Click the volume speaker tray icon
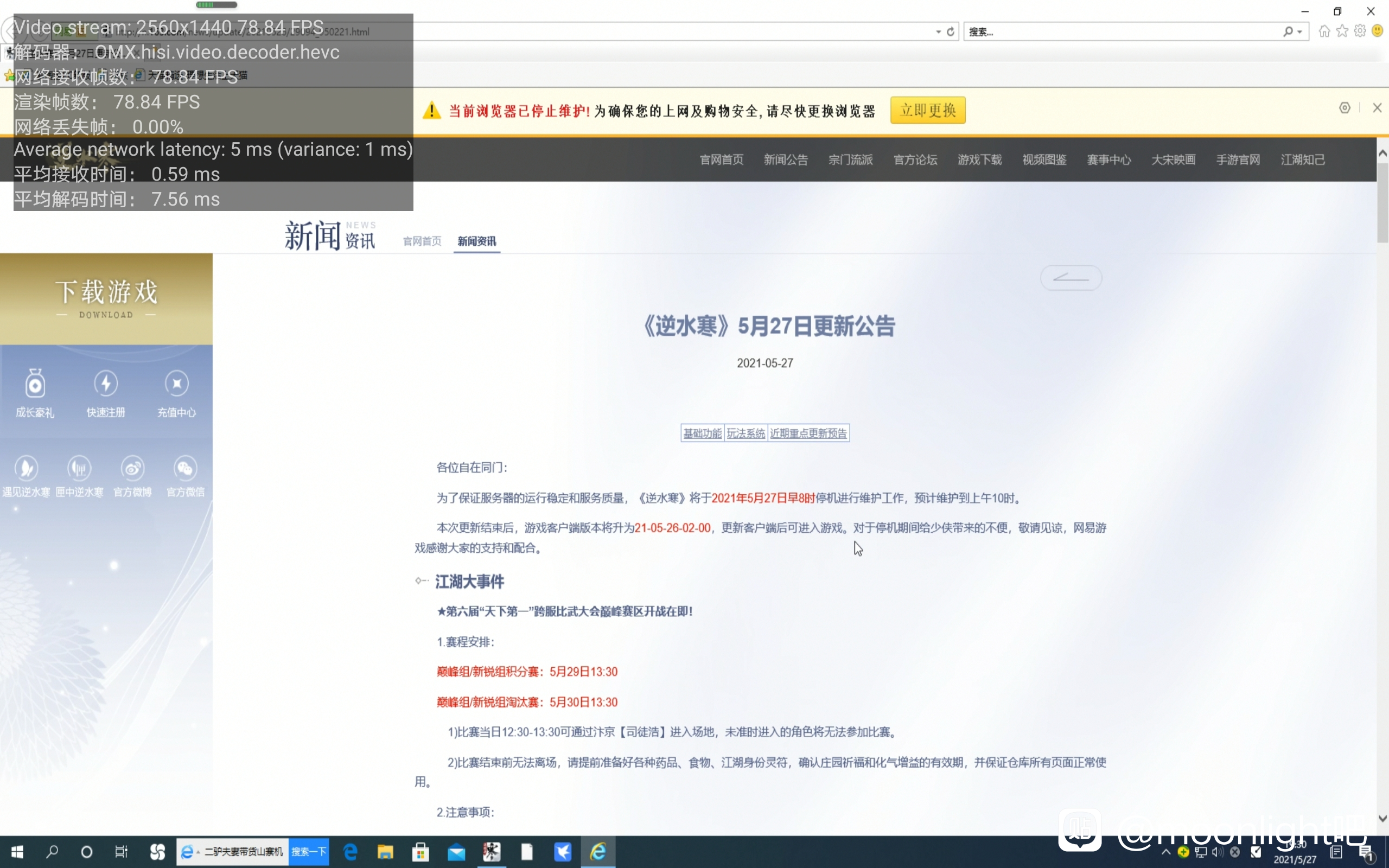Screen dimensions: 1389x868 [1218, 852]
